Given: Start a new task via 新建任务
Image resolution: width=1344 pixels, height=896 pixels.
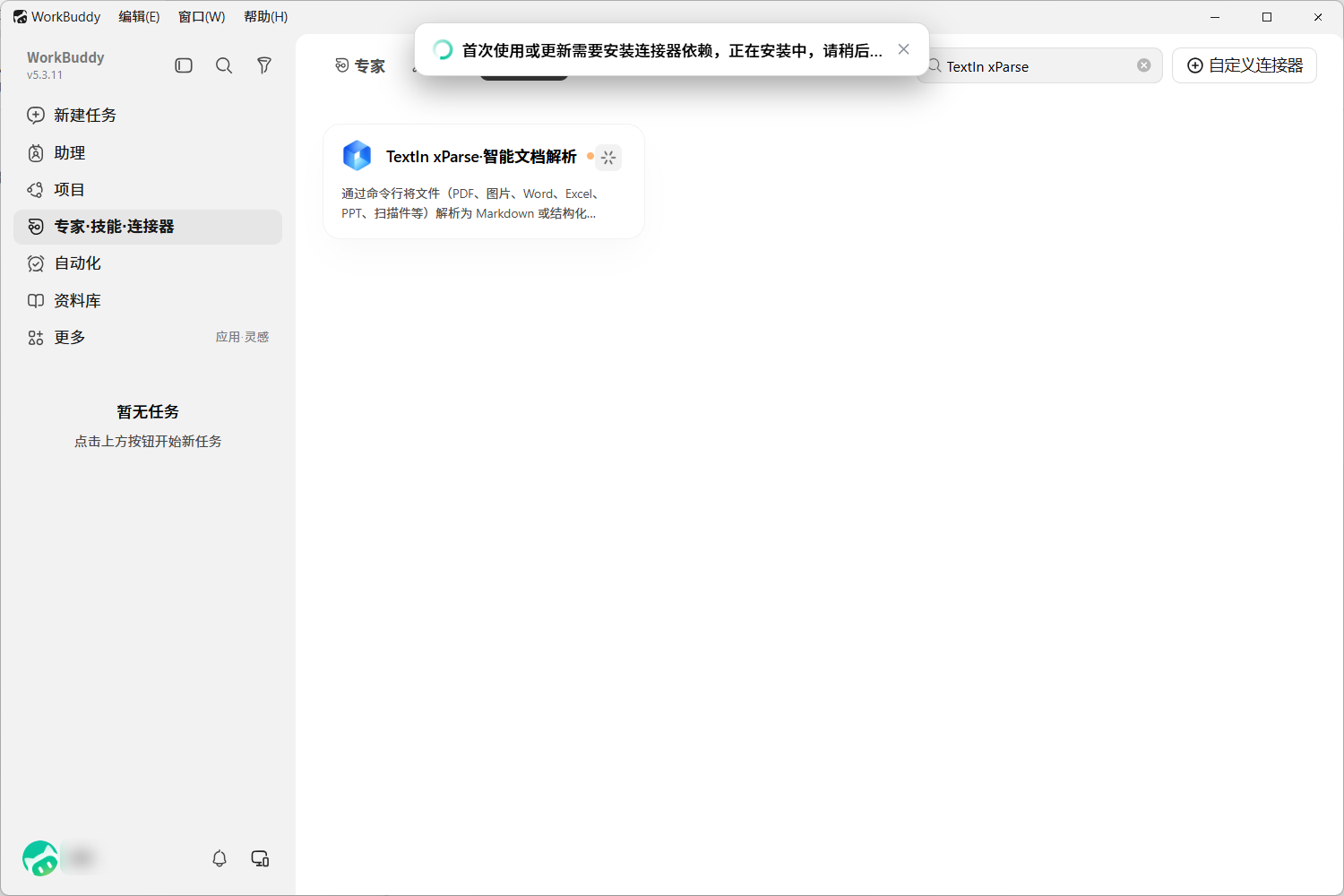Looking at the screenshot, I should point(148,116).
